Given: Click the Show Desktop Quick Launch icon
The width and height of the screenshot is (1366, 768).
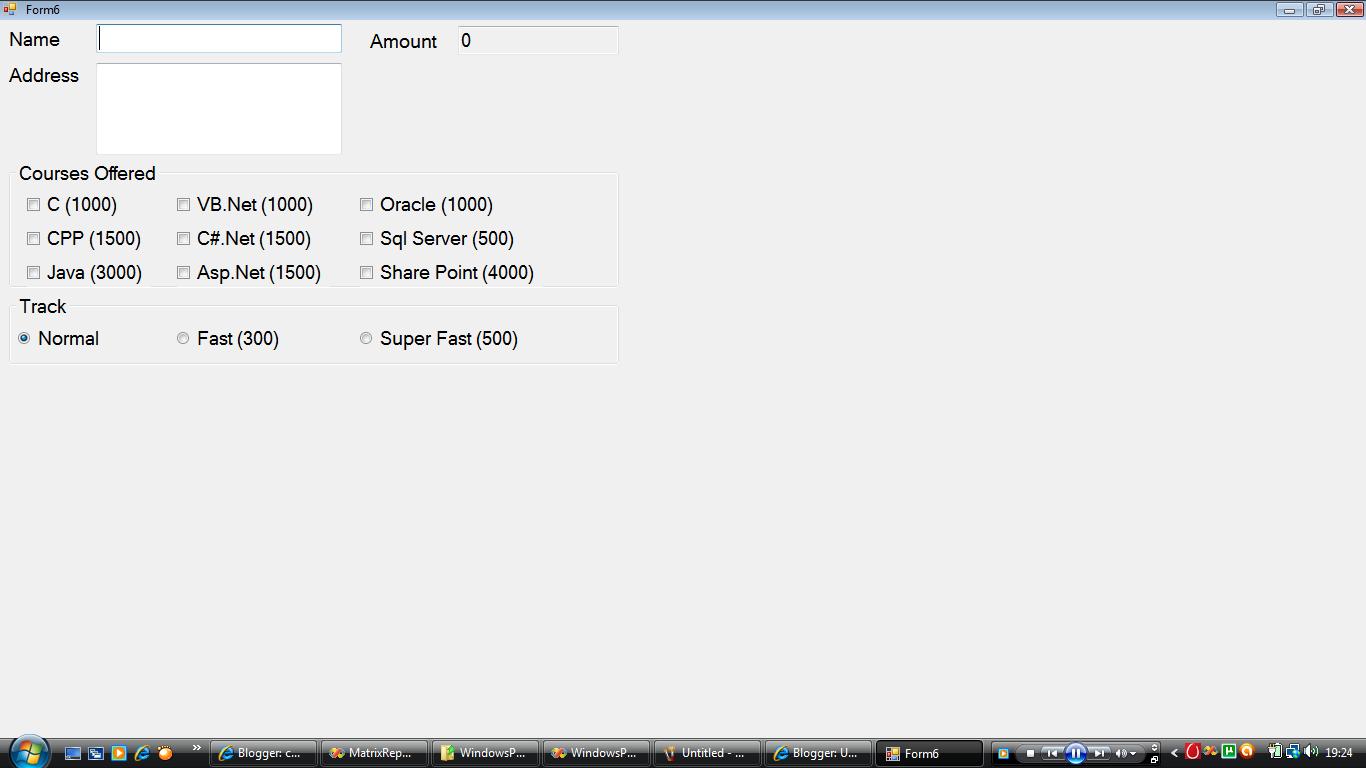Looking at the screenshot, I should [x=72, y=753].
